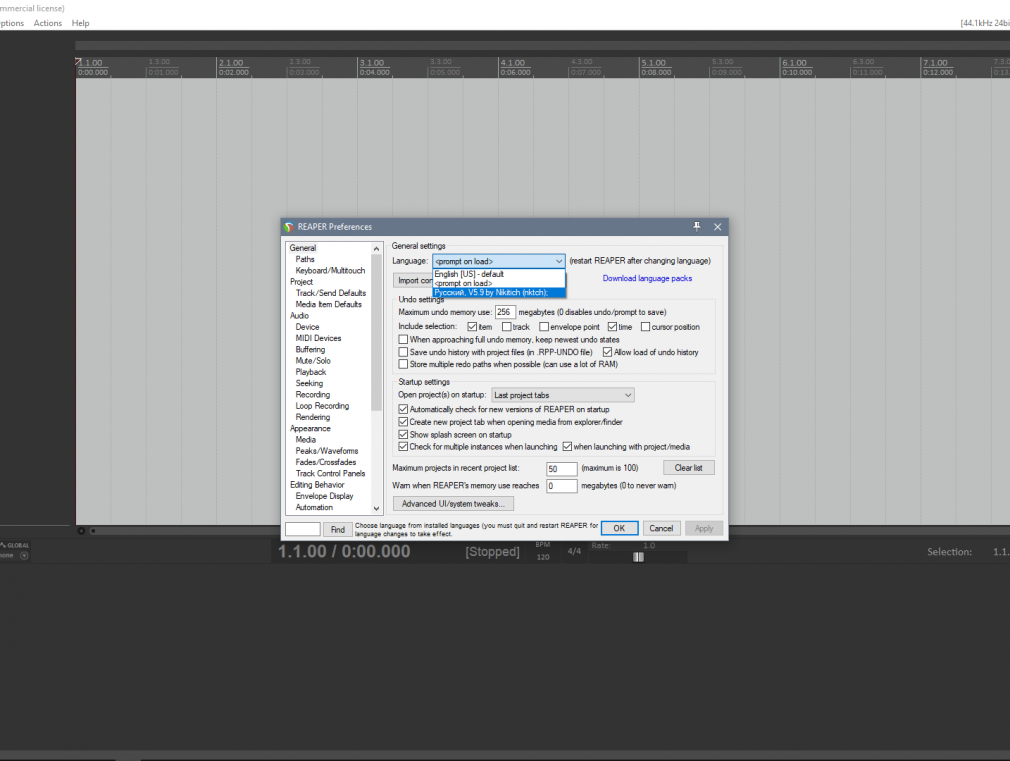The height and width of the screenshot is (761, 1010).
Task: Select Project in the preferences tree
Action: coord(301,282)
